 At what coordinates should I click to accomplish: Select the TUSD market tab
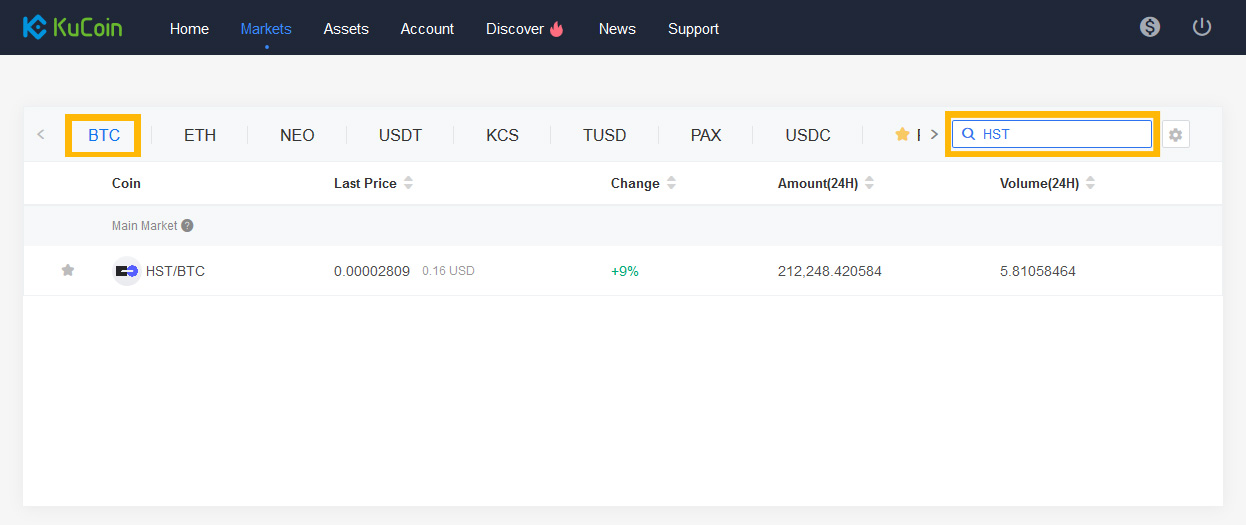[x=604, y=135]
